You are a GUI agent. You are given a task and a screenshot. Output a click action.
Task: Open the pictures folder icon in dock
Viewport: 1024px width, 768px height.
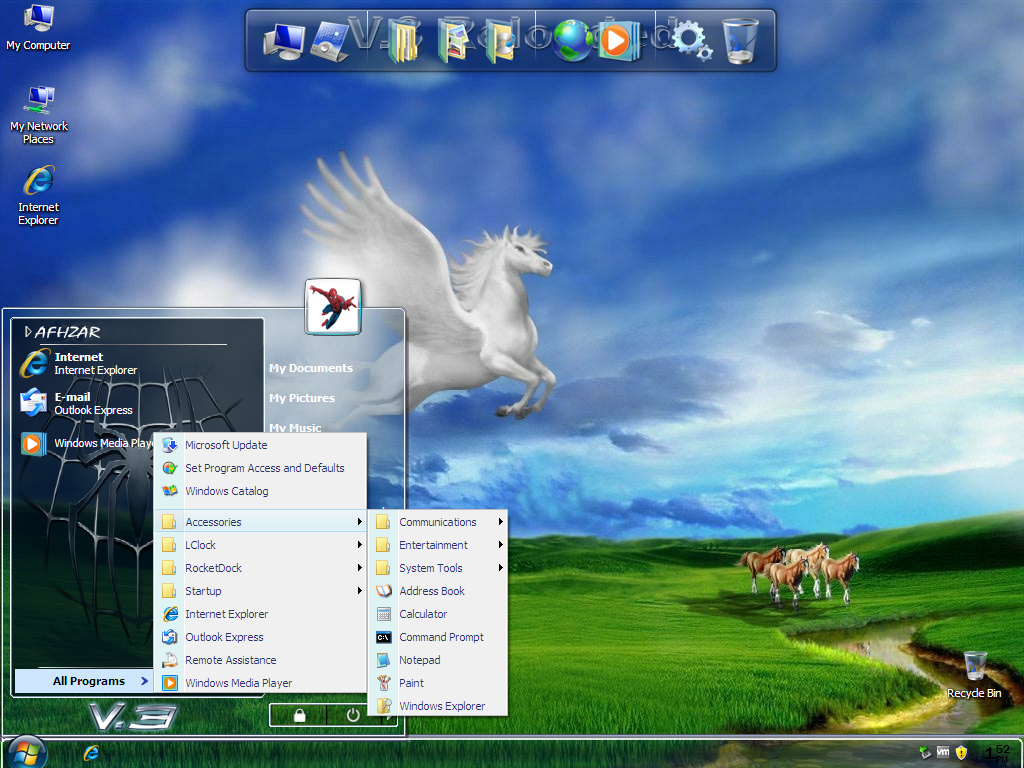455,40
